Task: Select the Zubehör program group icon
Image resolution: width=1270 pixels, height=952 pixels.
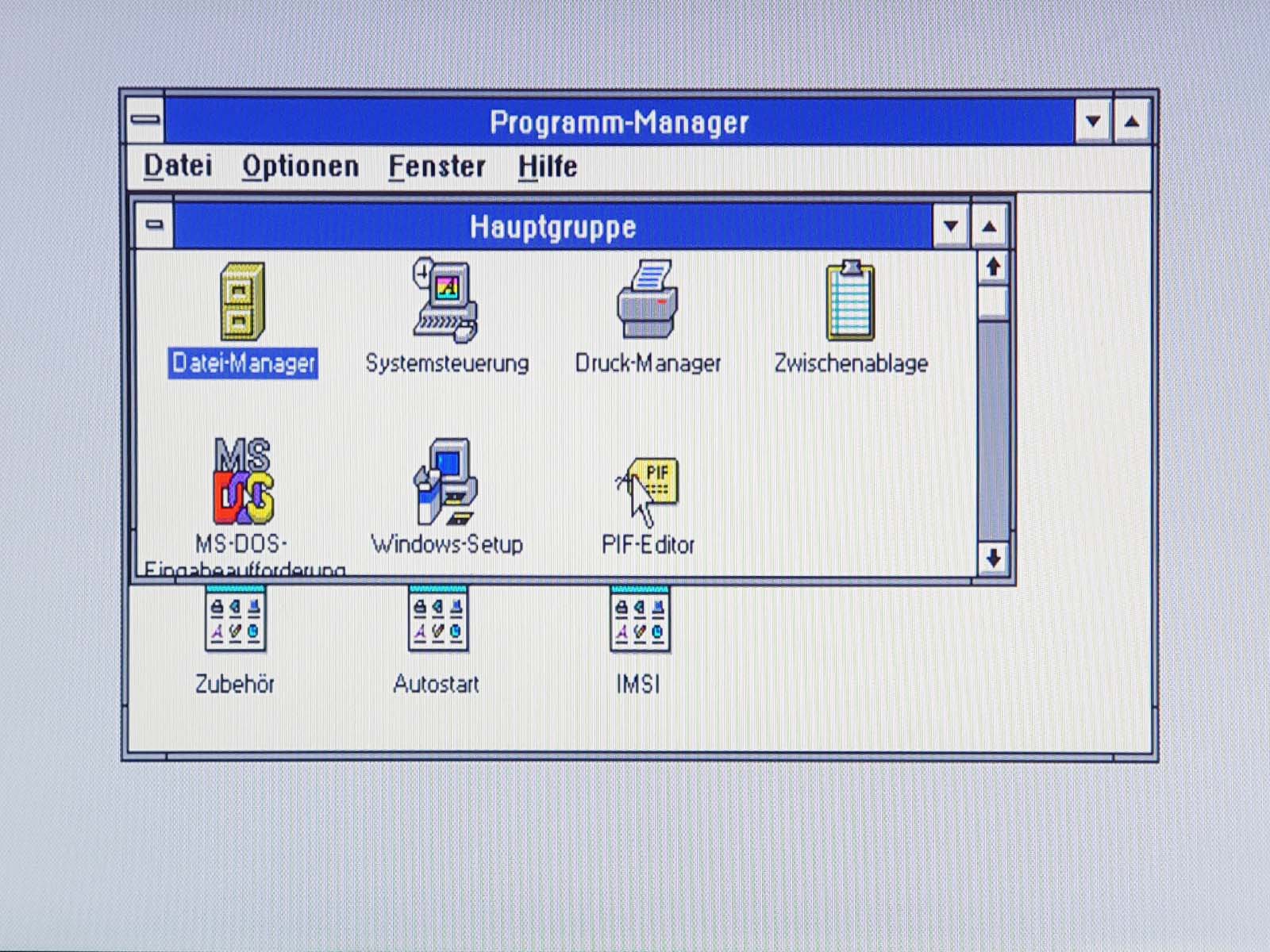Action: [235, 620]
